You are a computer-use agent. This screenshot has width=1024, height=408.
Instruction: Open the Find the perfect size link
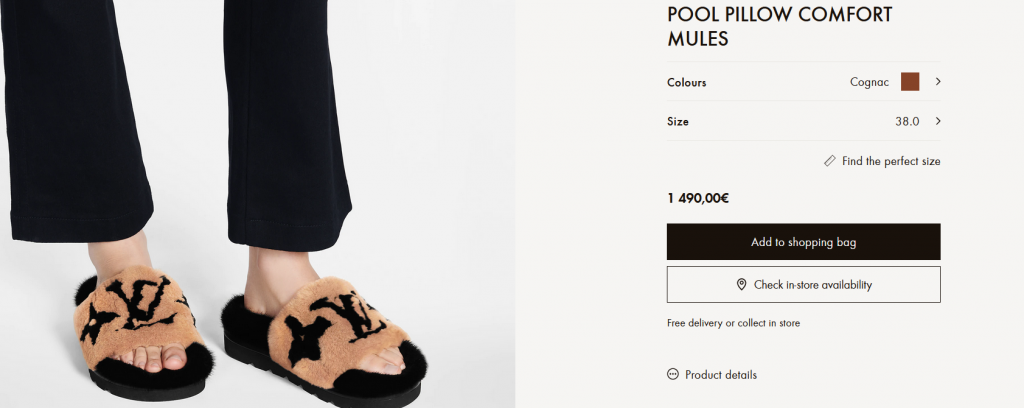point(891,161)
